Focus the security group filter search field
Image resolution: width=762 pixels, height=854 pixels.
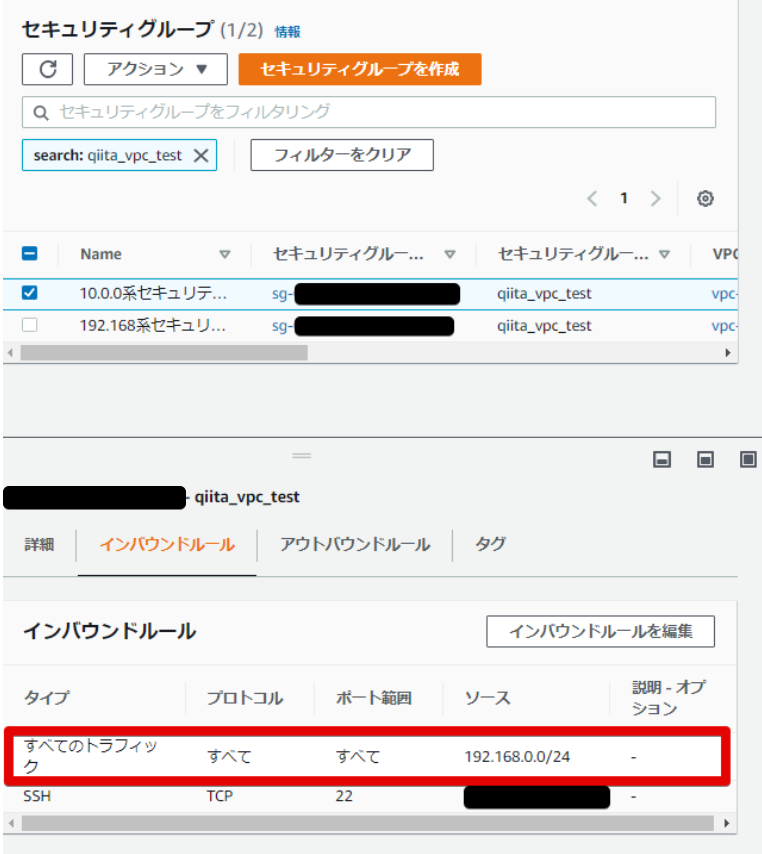click(x=369, y=112)
